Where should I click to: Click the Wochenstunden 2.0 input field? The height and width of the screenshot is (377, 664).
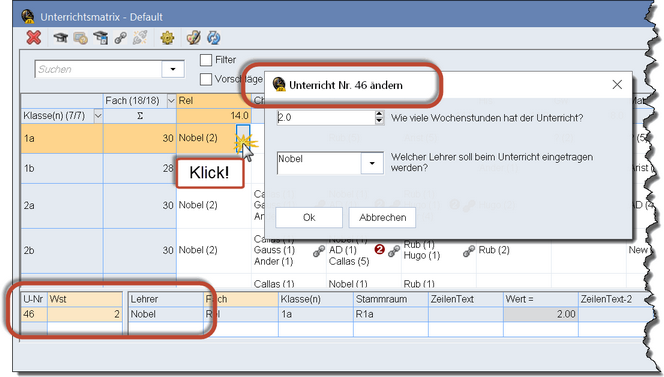(326, 117)
